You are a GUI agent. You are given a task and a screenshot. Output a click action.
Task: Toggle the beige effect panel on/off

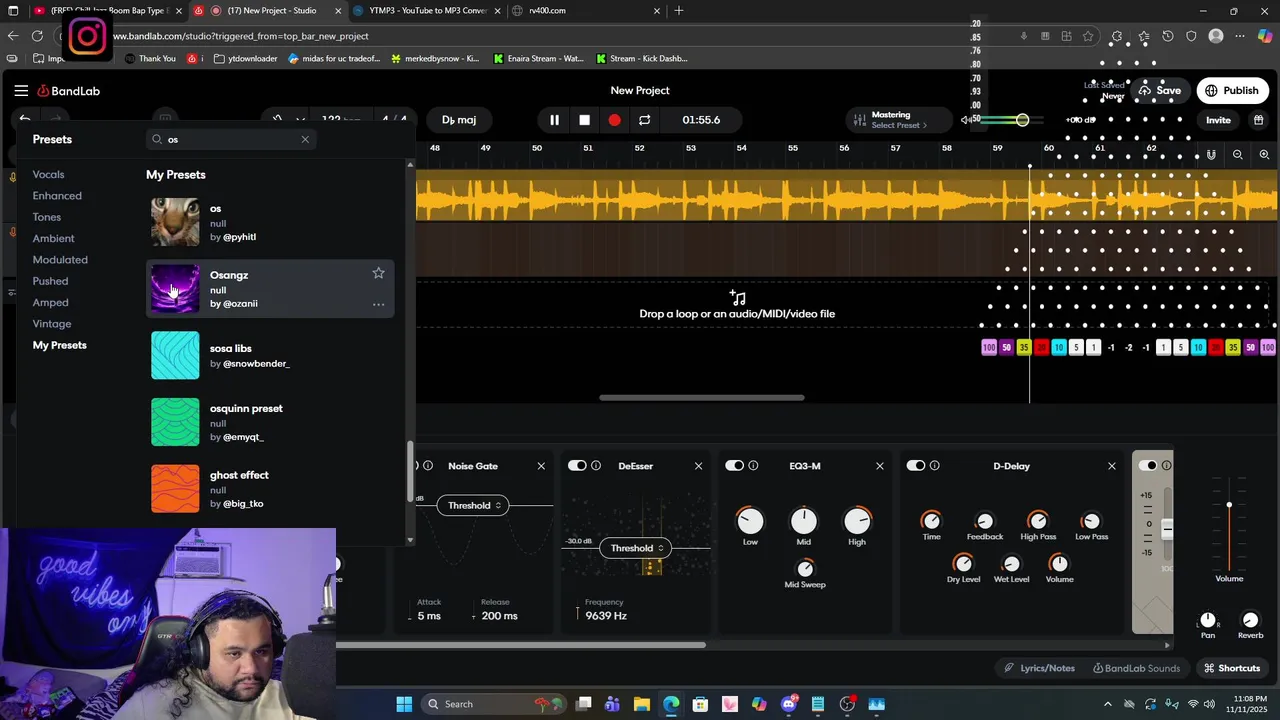click(x=1147, y=466)
